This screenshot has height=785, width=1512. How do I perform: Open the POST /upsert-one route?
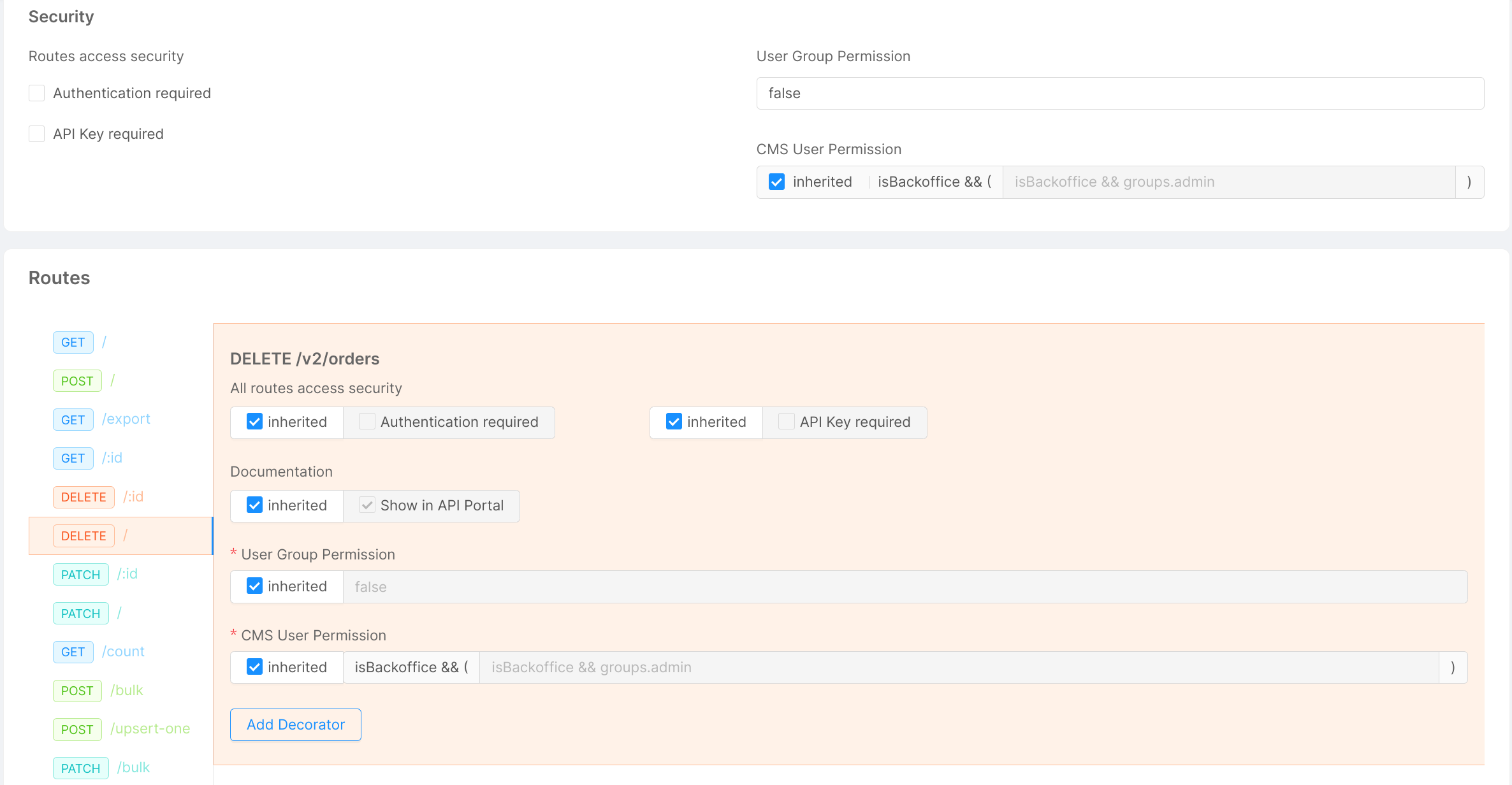(77, 730)
